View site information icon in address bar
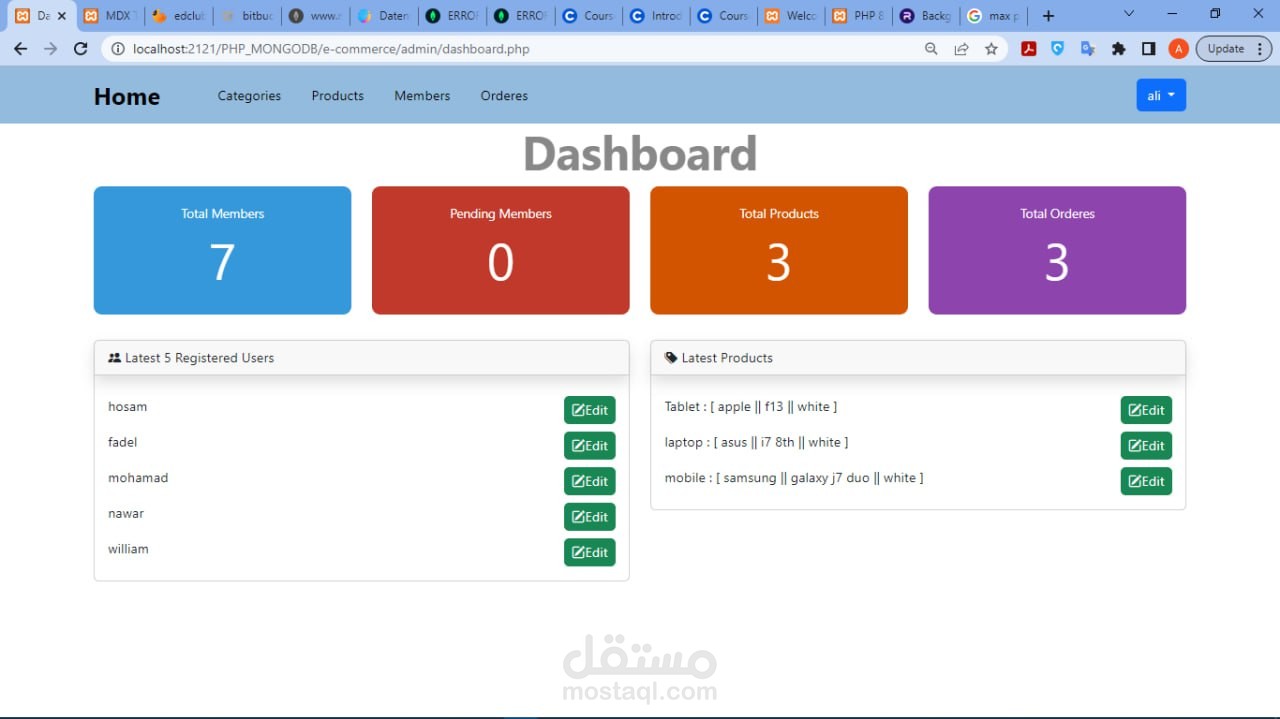1280x719 pixels. (118, 49)
